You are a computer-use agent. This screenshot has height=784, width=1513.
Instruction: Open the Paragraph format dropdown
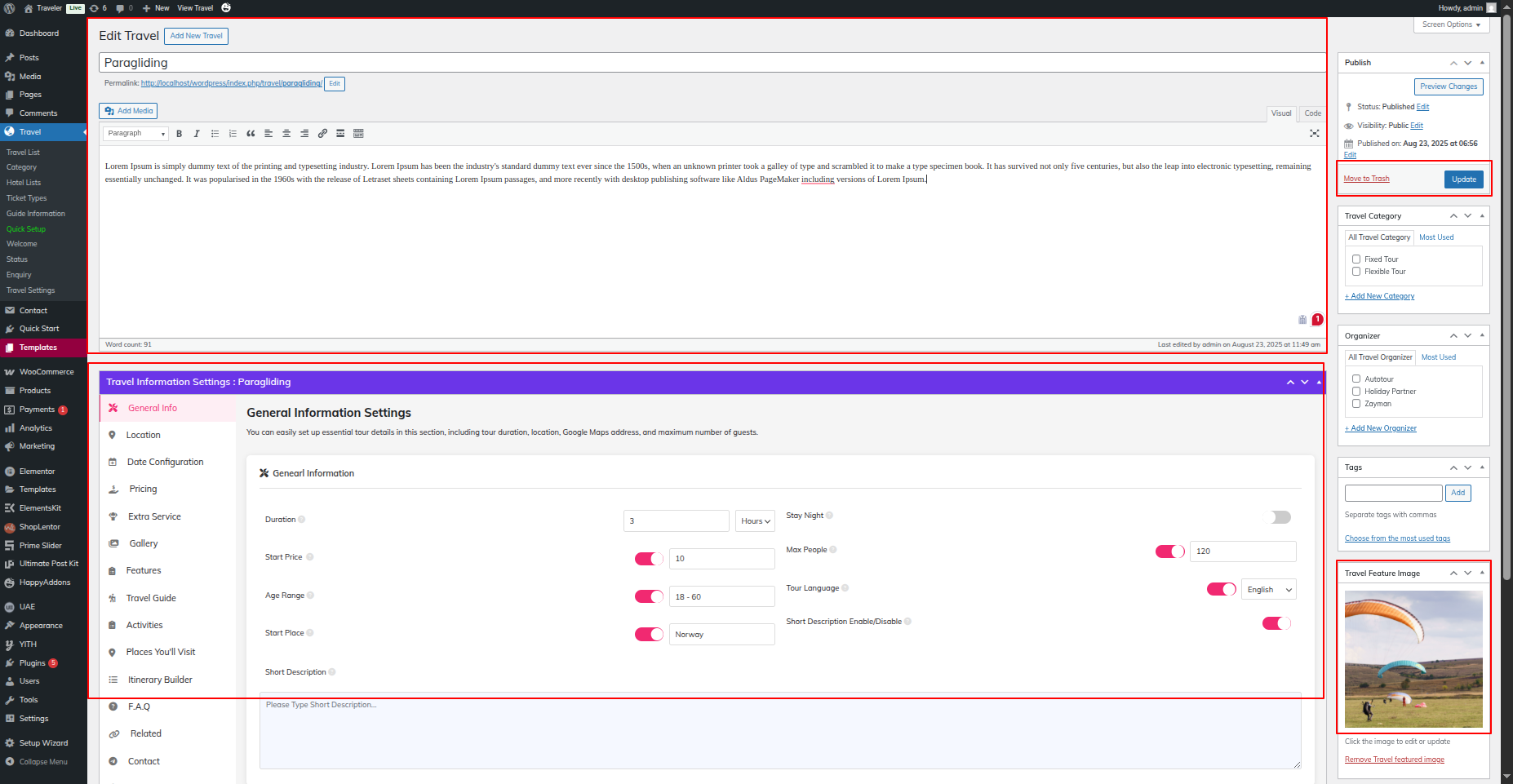tap(136, 134)
